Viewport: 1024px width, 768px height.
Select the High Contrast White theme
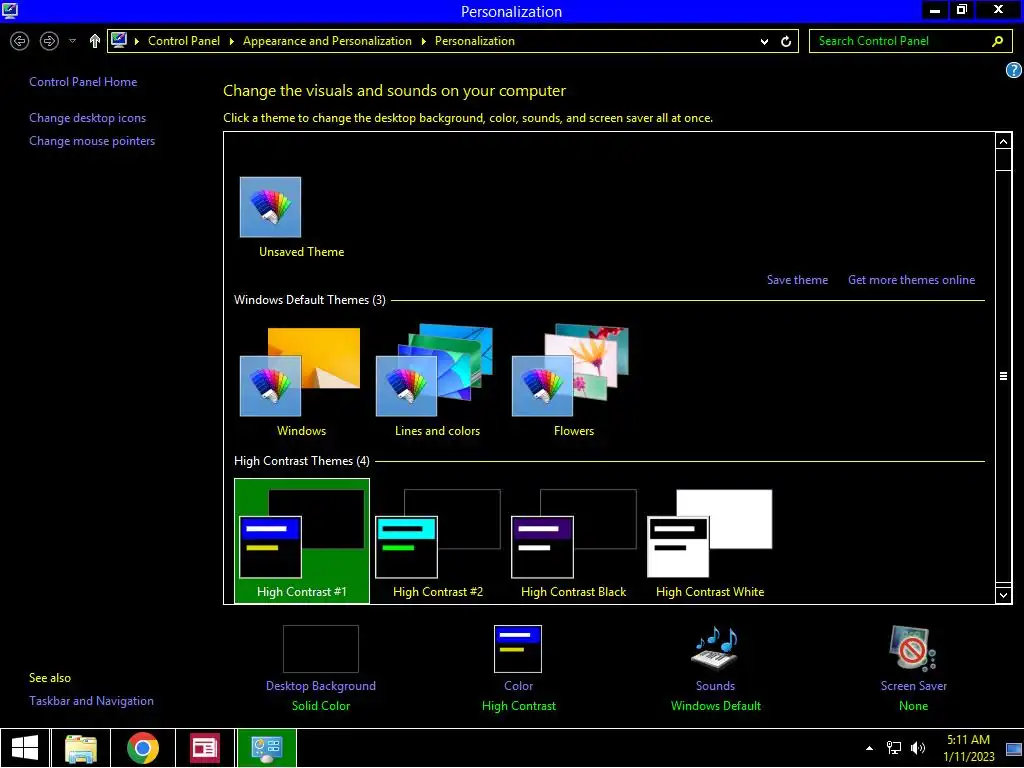710,541
